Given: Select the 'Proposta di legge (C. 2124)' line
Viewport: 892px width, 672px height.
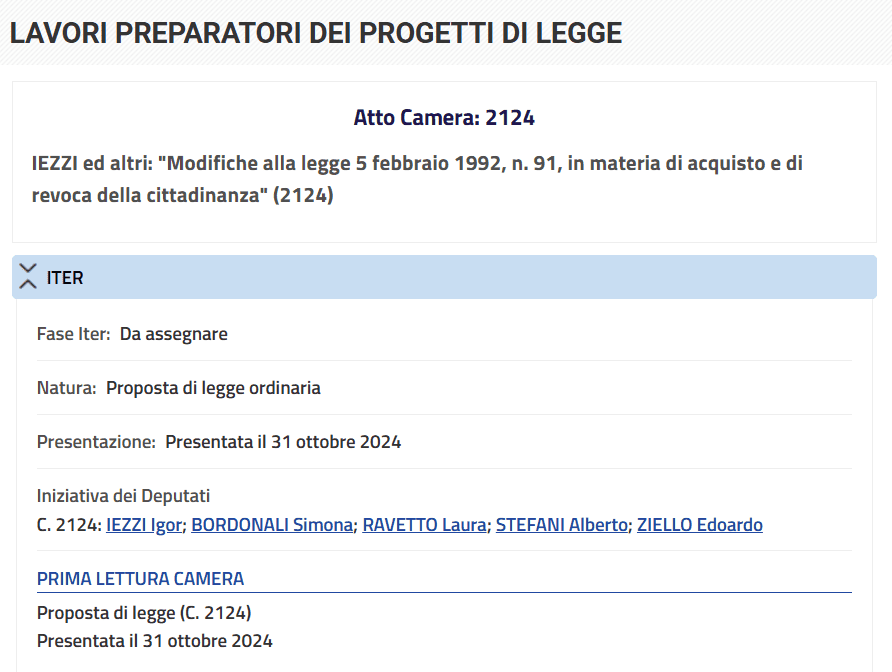Looking at the screenshot, I should tap(144, 613).
